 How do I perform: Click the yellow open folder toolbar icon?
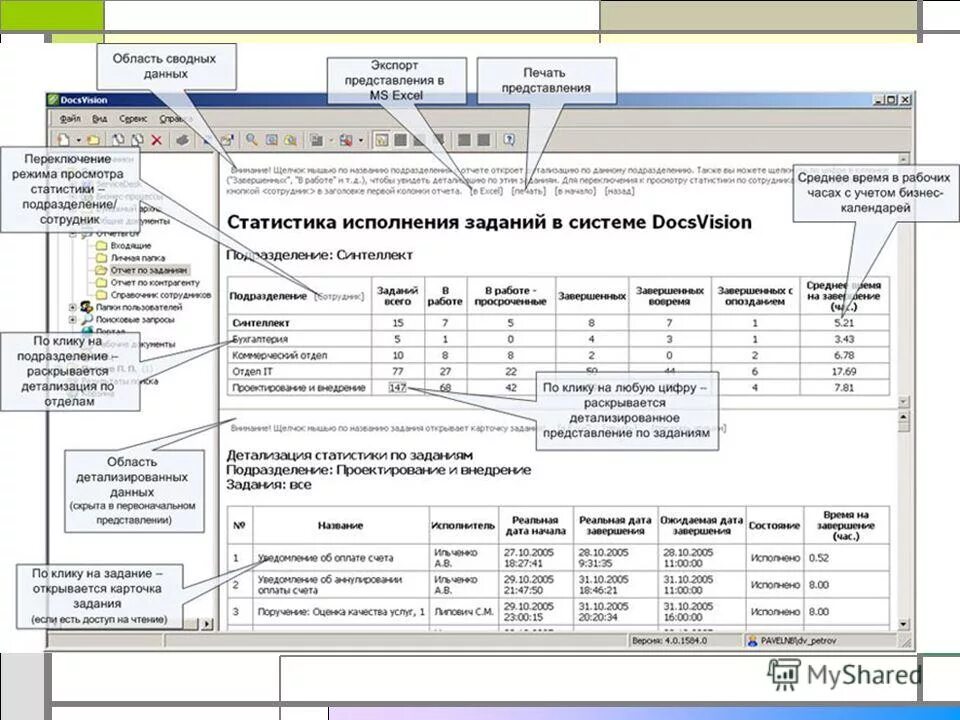pyautogui.click(x=93, y=140)
